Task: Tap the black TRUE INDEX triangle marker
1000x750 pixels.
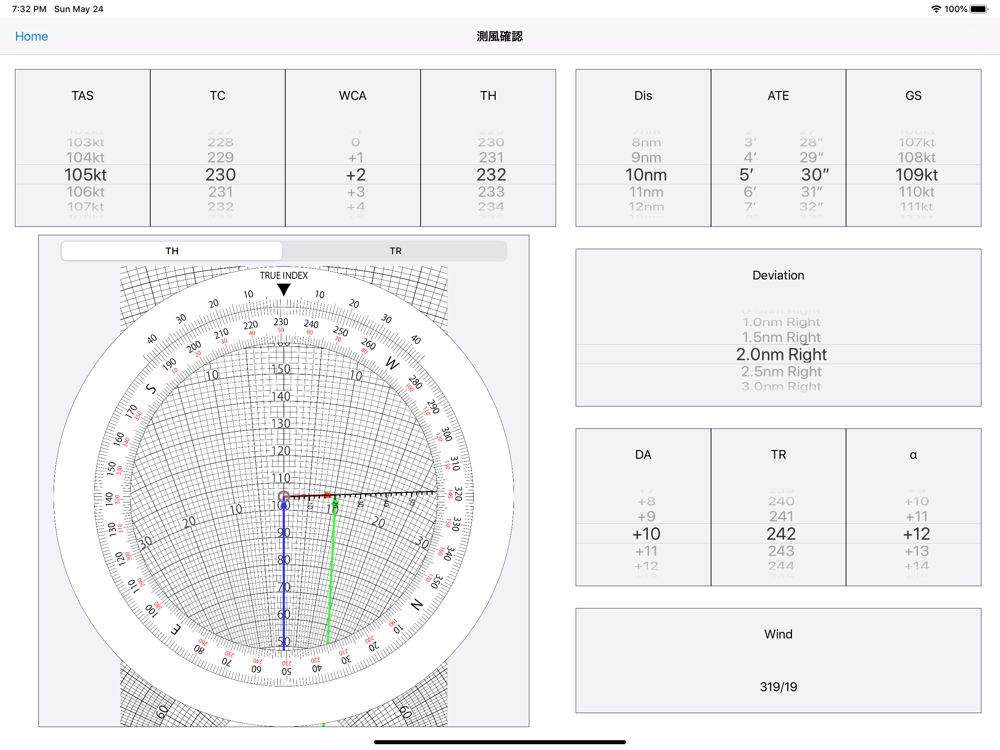Action: [284, 290]
